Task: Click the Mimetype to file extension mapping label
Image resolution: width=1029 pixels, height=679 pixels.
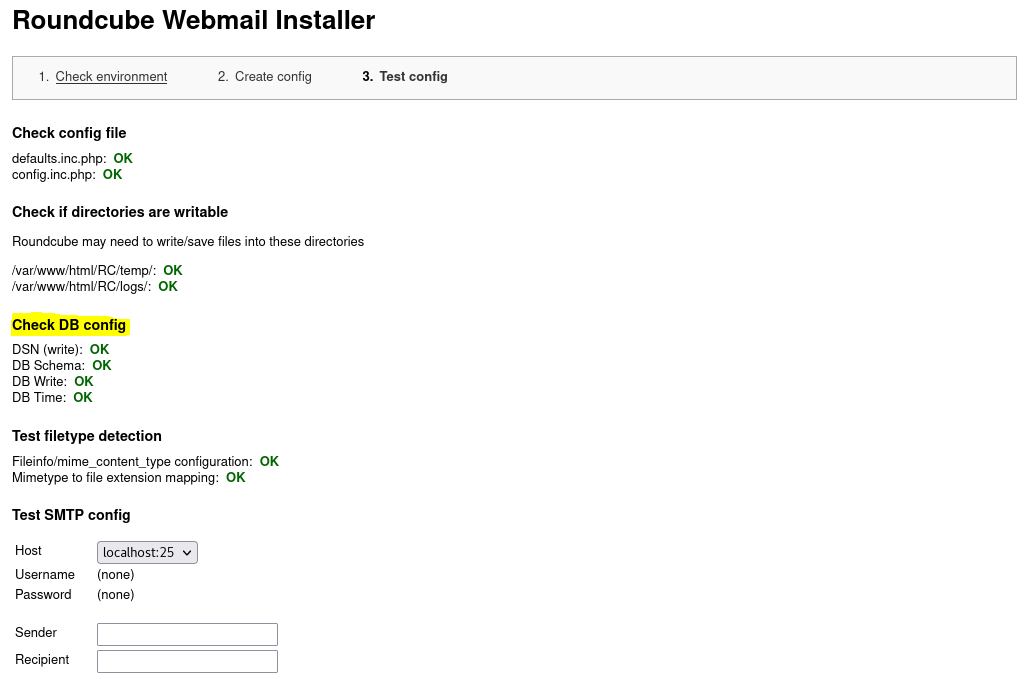Action: pos(116,478)
